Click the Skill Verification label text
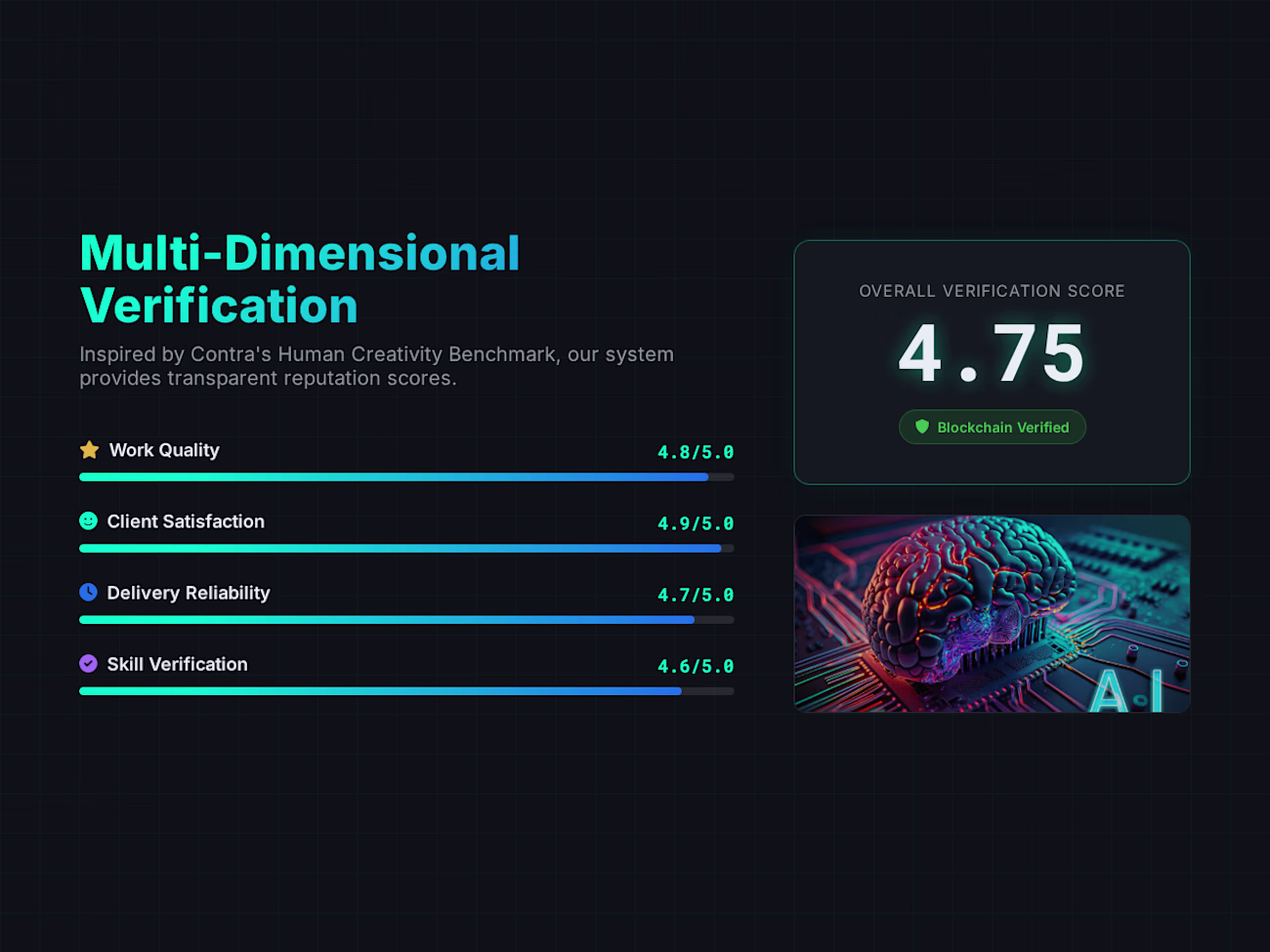Viewport: 1270px width, 952px height. coord(178,664)
